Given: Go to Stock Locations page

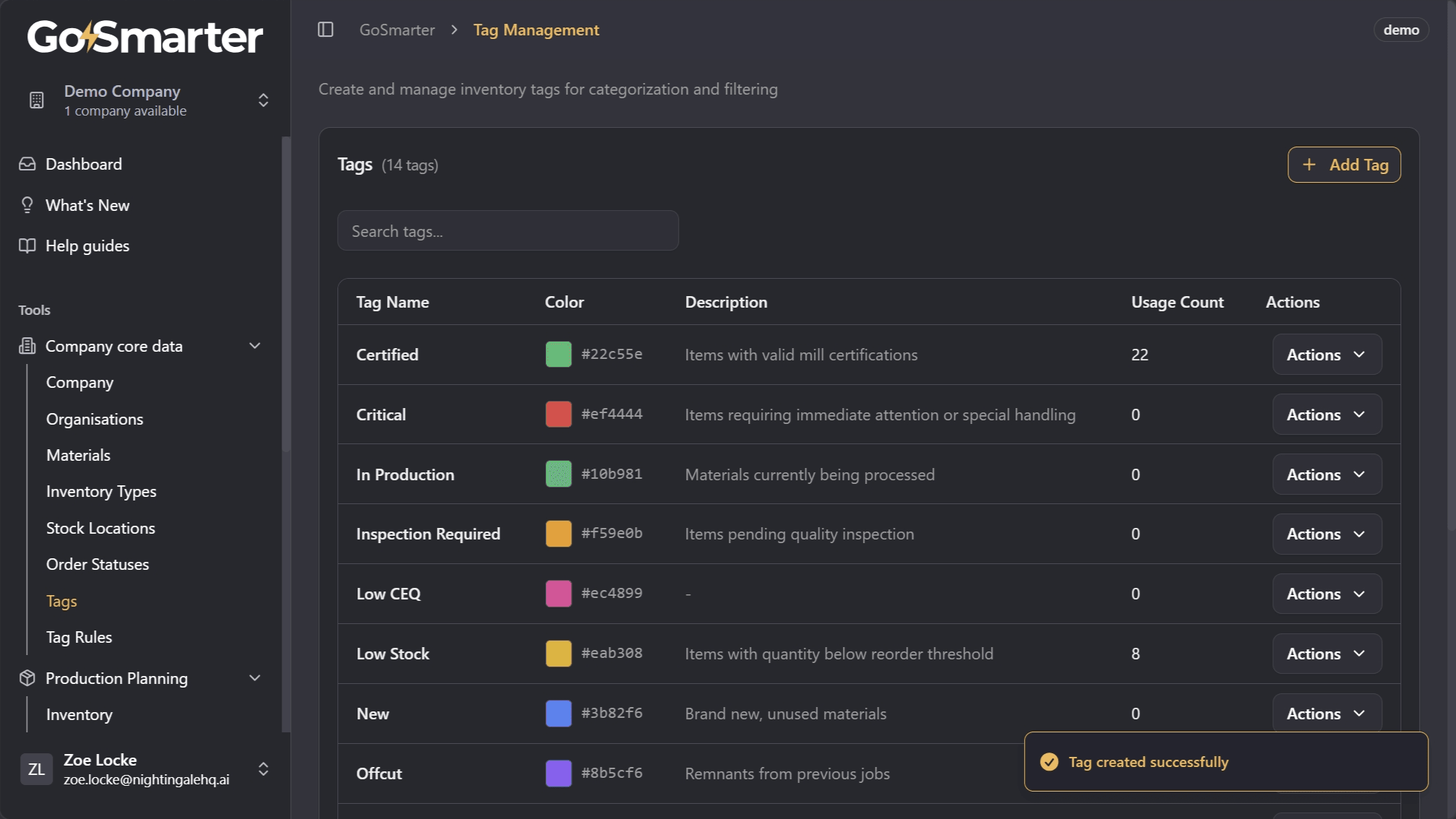Looking at the screenshot, I should 100,528.
